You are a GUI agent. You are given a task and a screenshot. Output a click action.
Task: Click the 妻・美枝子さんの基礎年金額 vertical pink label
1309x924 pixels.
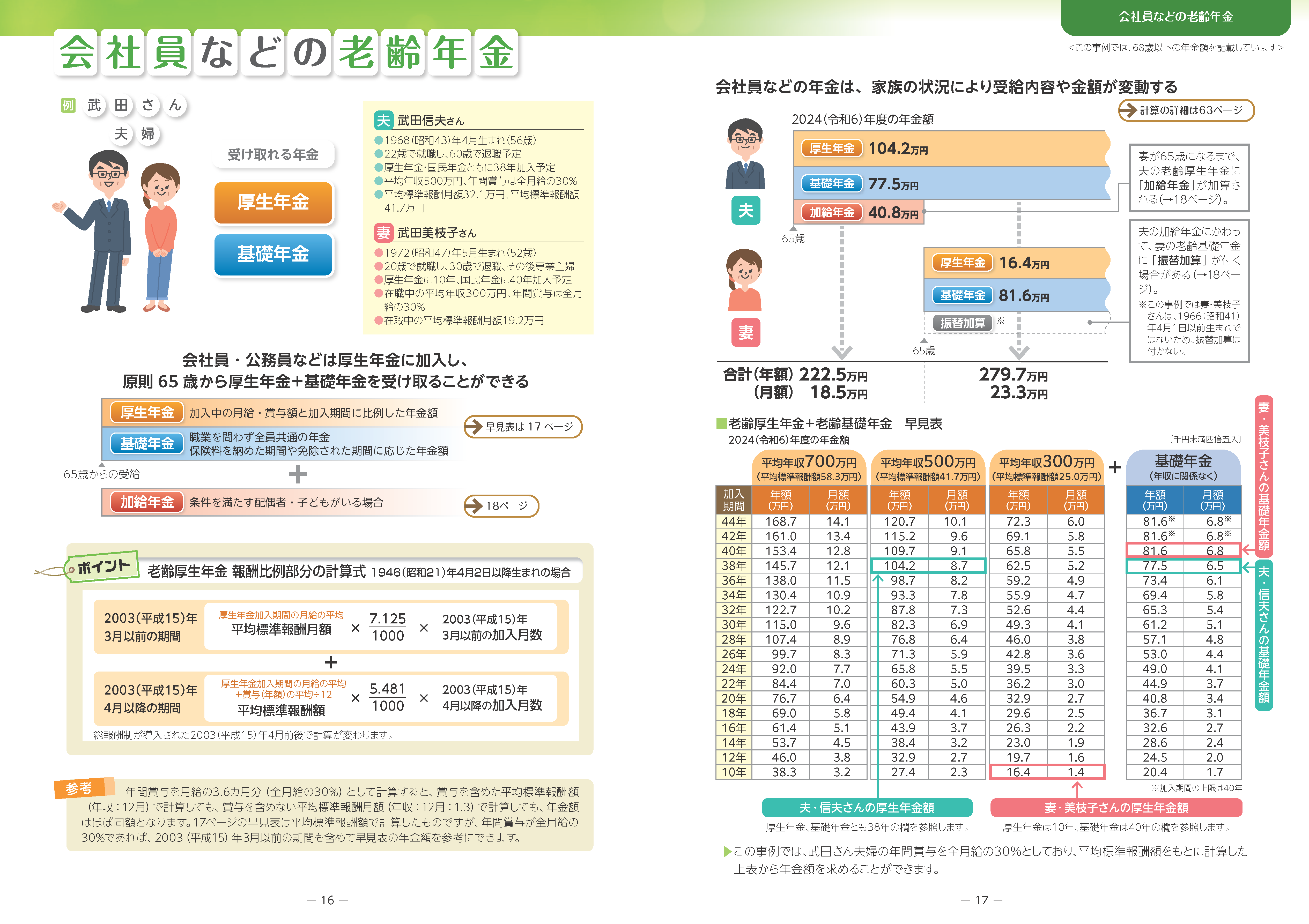(x=1263, y=476)
